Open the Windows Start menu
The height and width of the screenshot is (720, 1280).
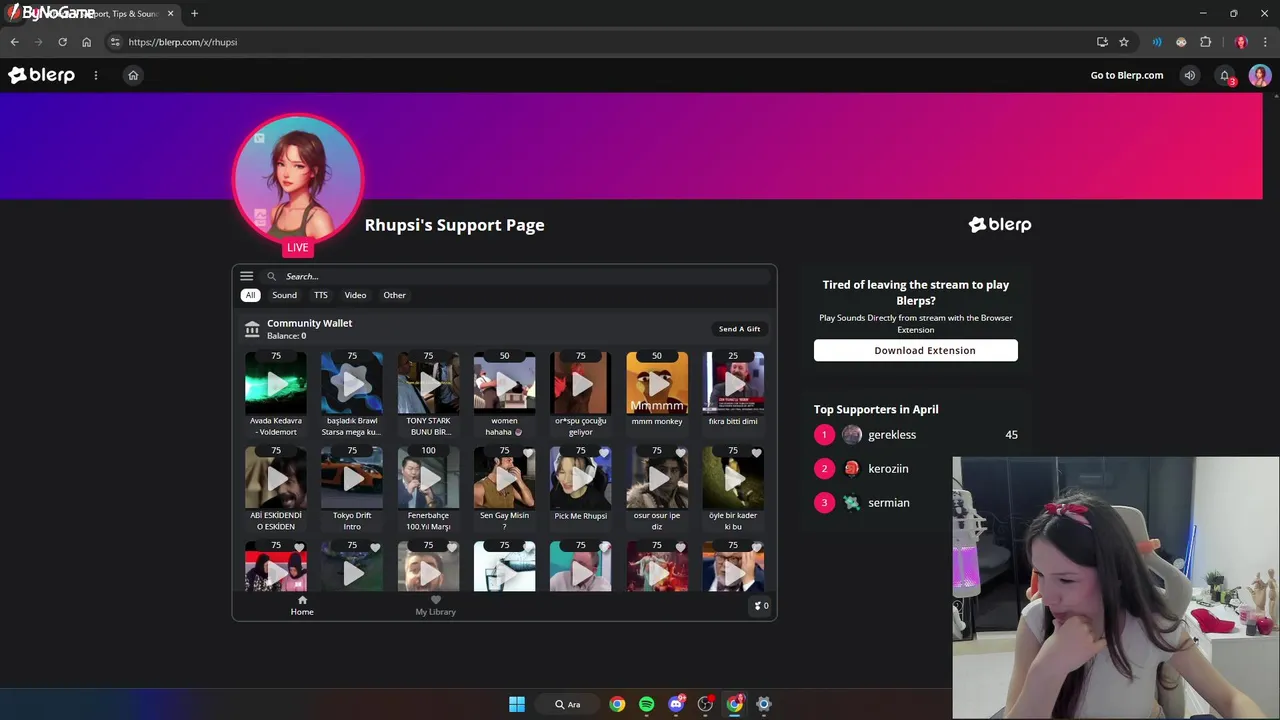click(517, 704)
